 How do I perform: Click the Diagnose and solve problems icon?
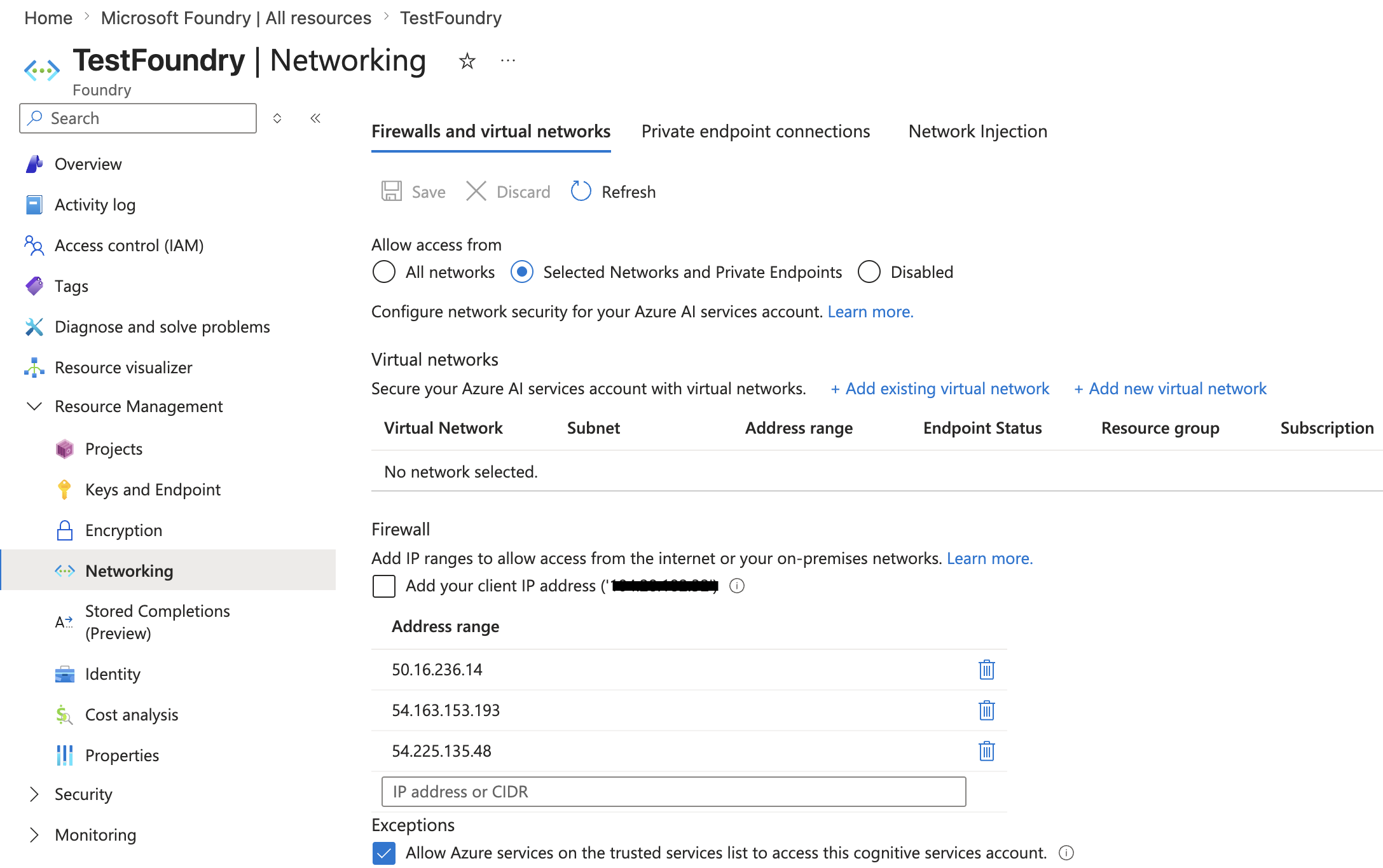[34, 327]
